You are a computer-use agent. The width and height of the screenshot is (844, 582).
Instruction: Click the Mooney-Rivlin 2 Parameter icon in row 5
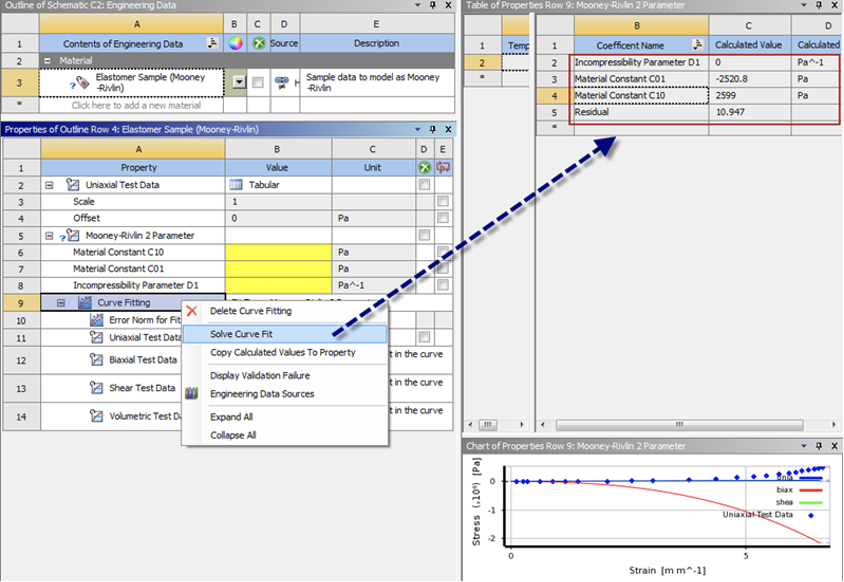click(72, 235)
